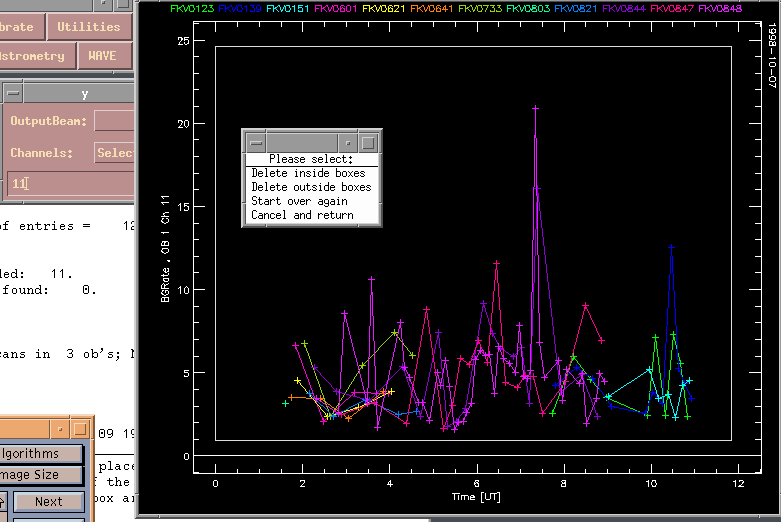
Task: Maximize the 'Please select' popup window
Action: coord(368,143)
